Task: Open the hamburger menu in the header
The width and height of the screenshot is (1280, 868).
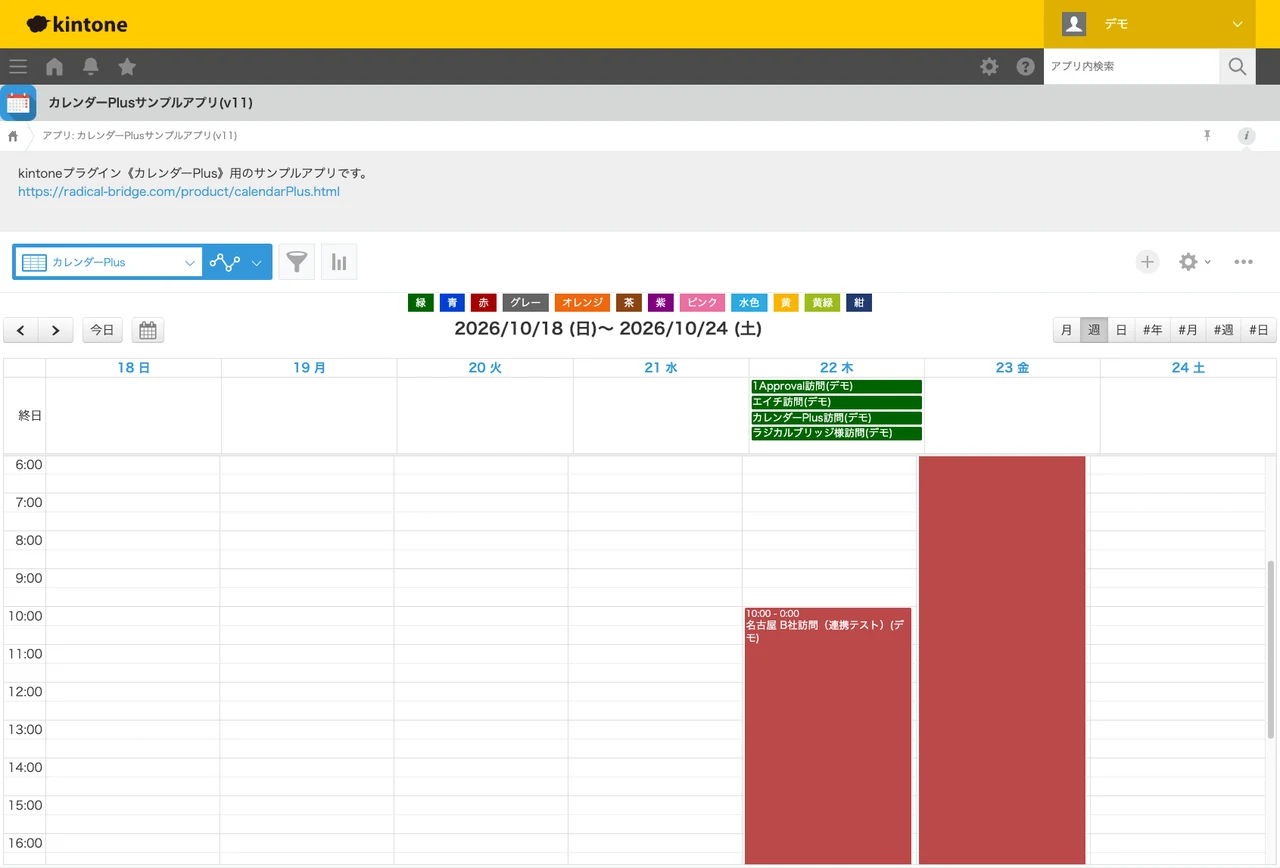Action: tap(18, 67)
